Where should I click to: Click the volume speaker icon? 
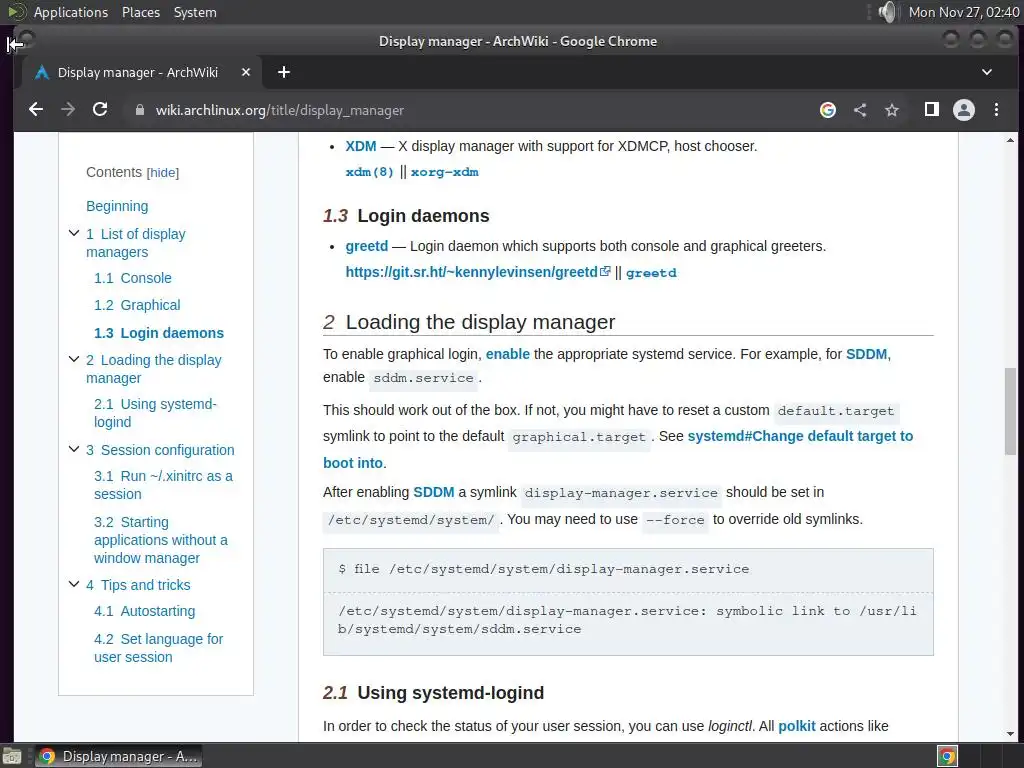click(886, 12)
